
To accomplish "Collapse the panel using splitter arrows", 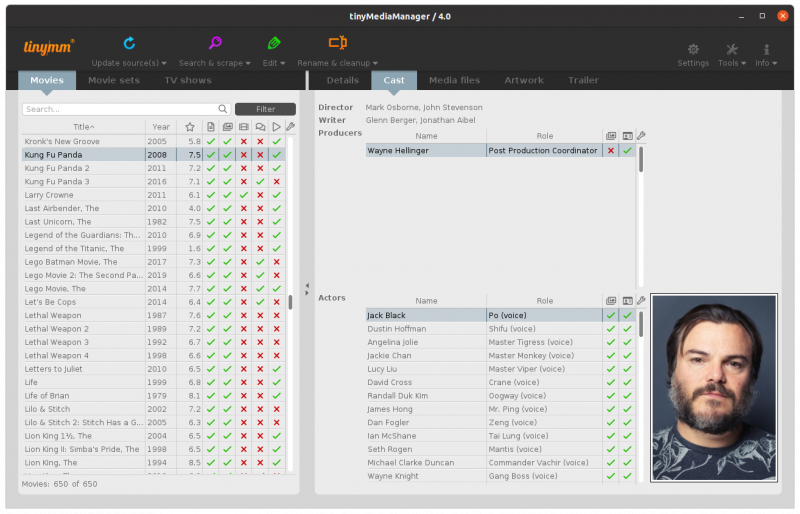I will tap(307, 289).
